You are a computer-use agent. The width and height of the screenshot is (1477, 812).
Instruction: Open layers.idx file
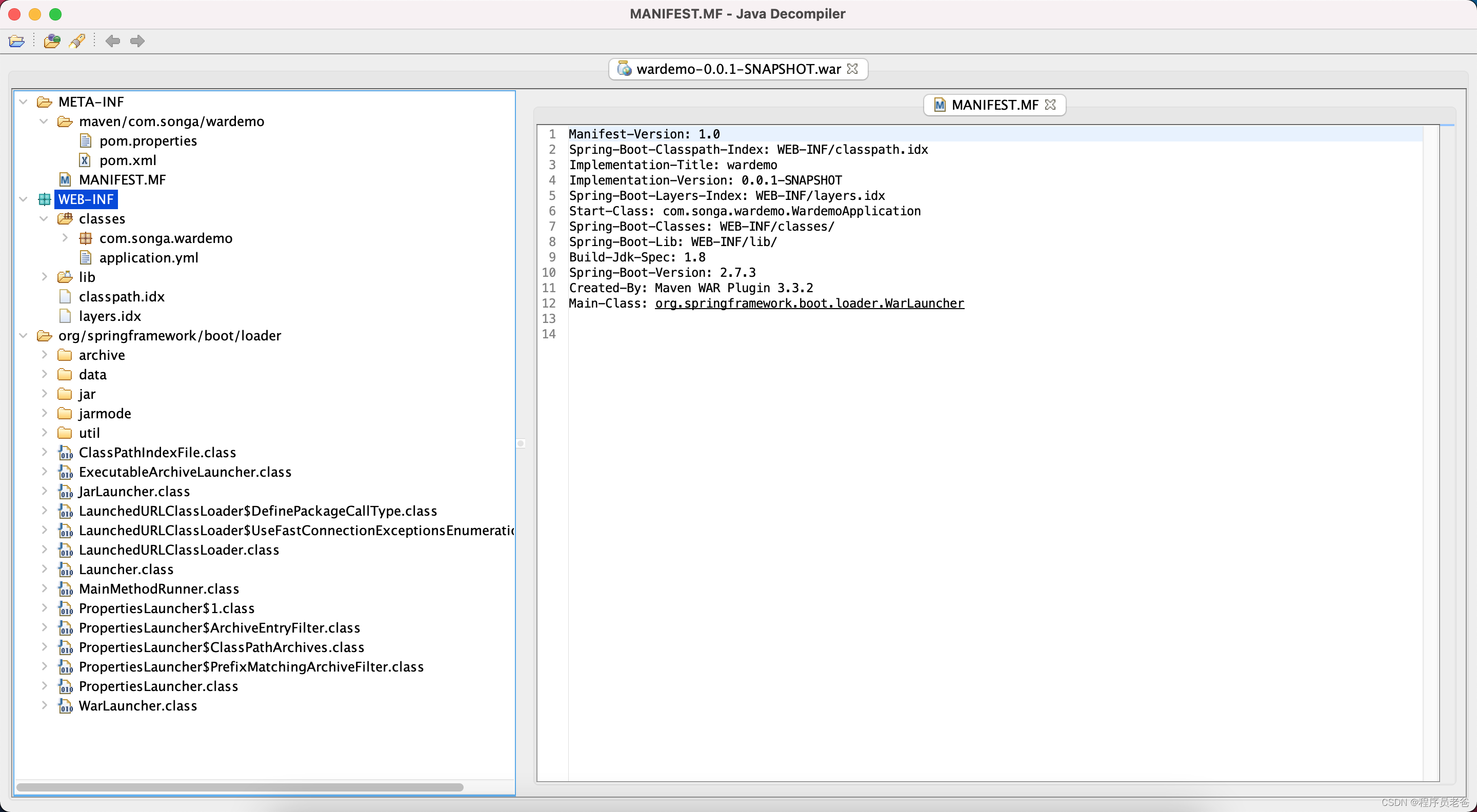[110, 316]
